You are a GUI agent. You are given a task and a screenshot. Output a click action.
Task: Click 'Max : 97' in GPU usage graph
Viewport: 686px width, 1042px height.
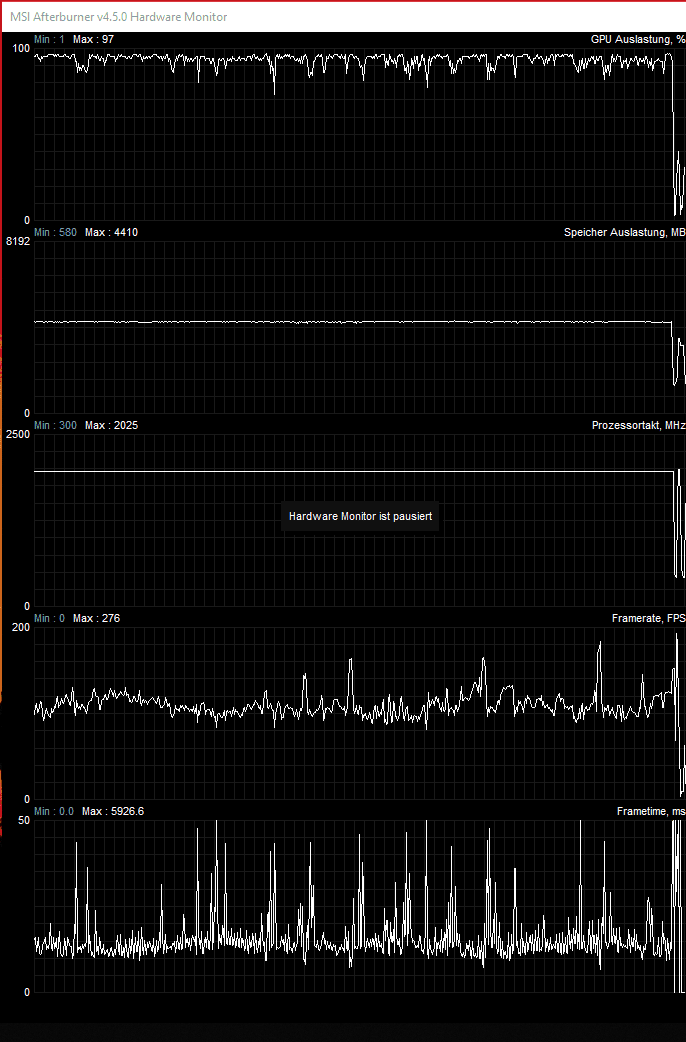point(93,39)
